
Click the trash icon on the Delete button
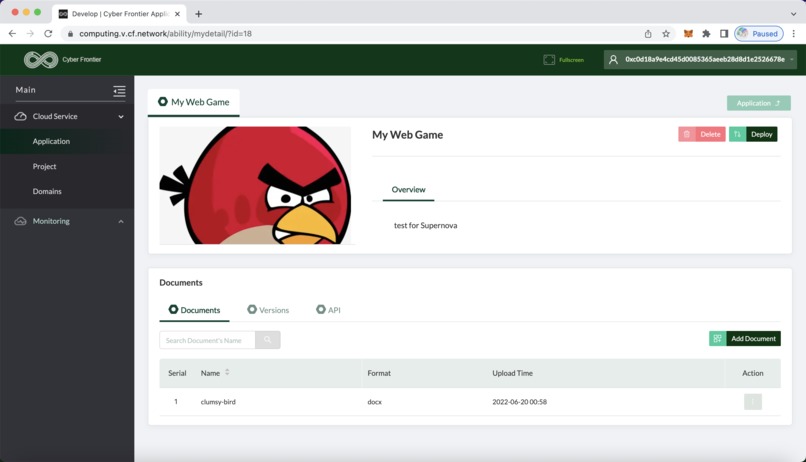pyautogui.click(x=687, y=134)
